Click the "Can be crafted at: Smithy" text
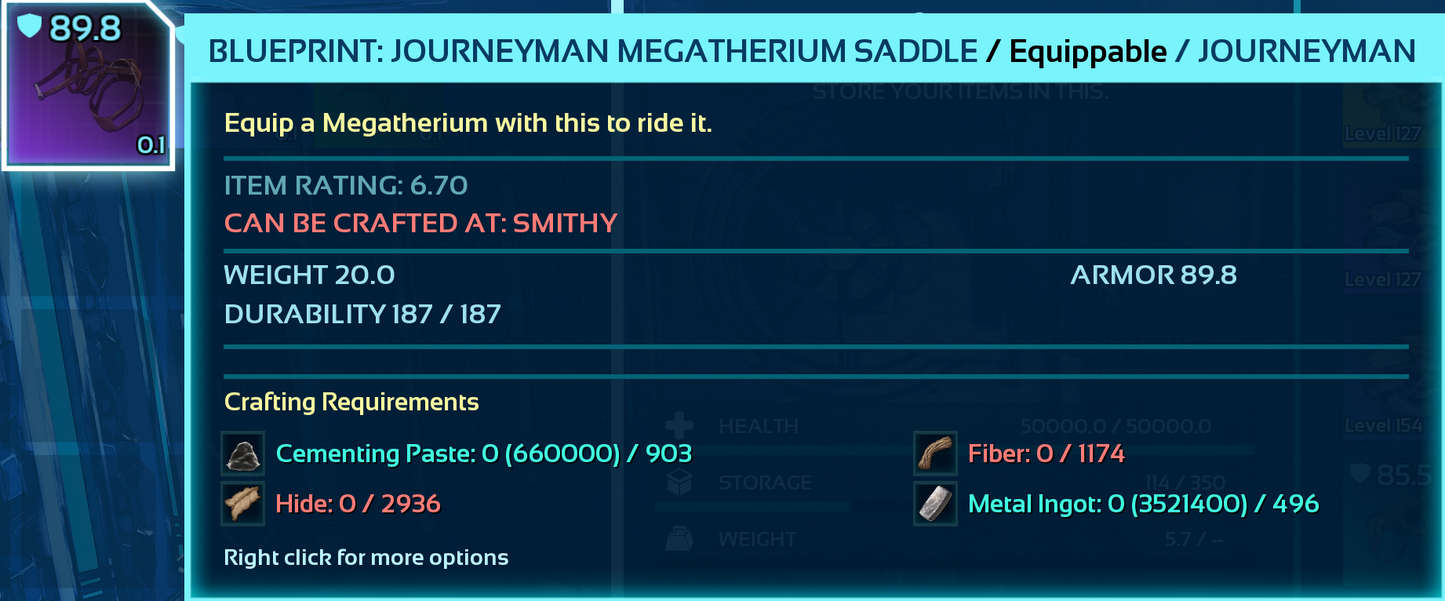1445x601 pixels. pyautogui.click(x=420, y=222)
